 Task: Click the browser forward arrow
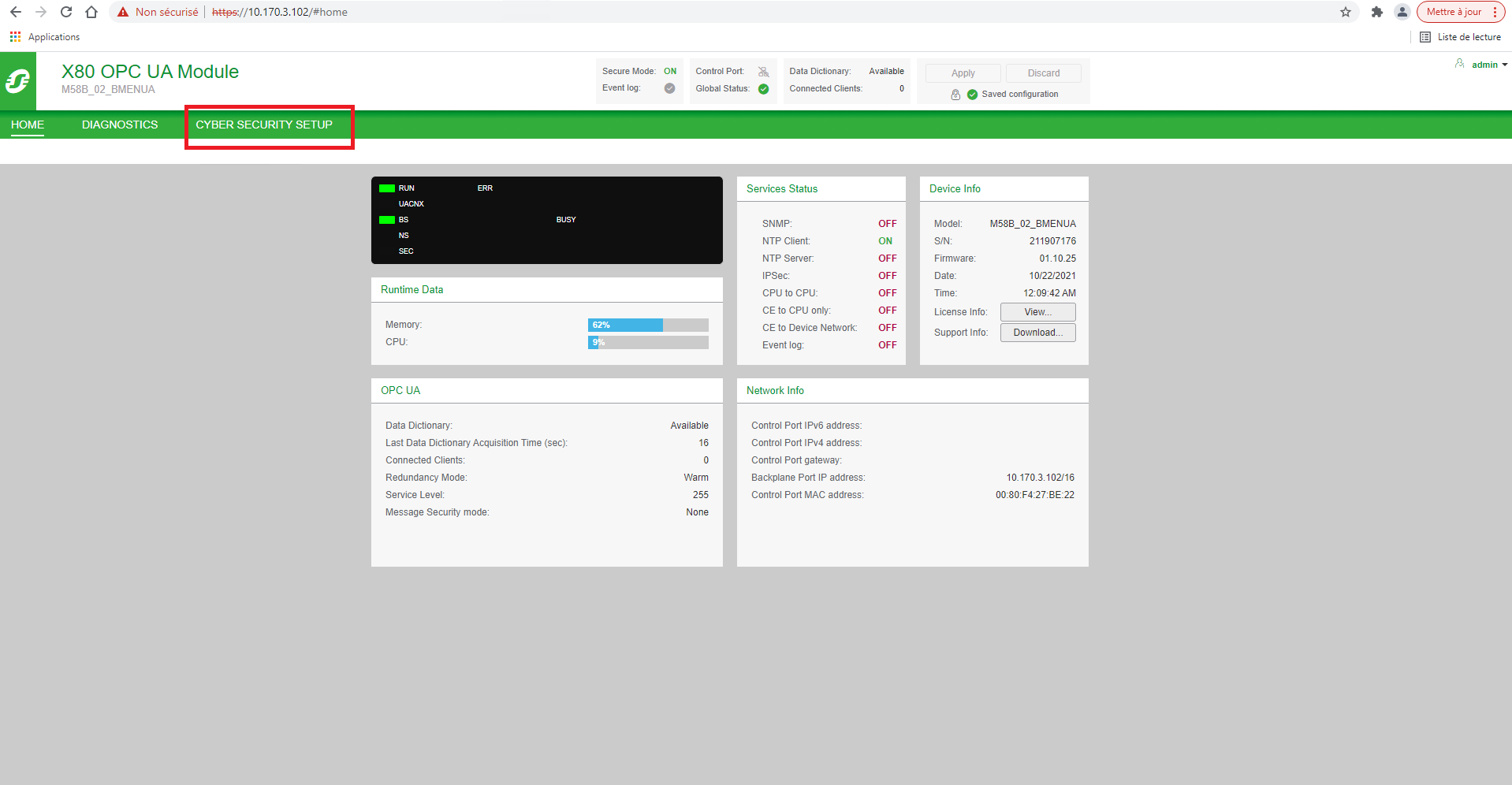[41, 12]
